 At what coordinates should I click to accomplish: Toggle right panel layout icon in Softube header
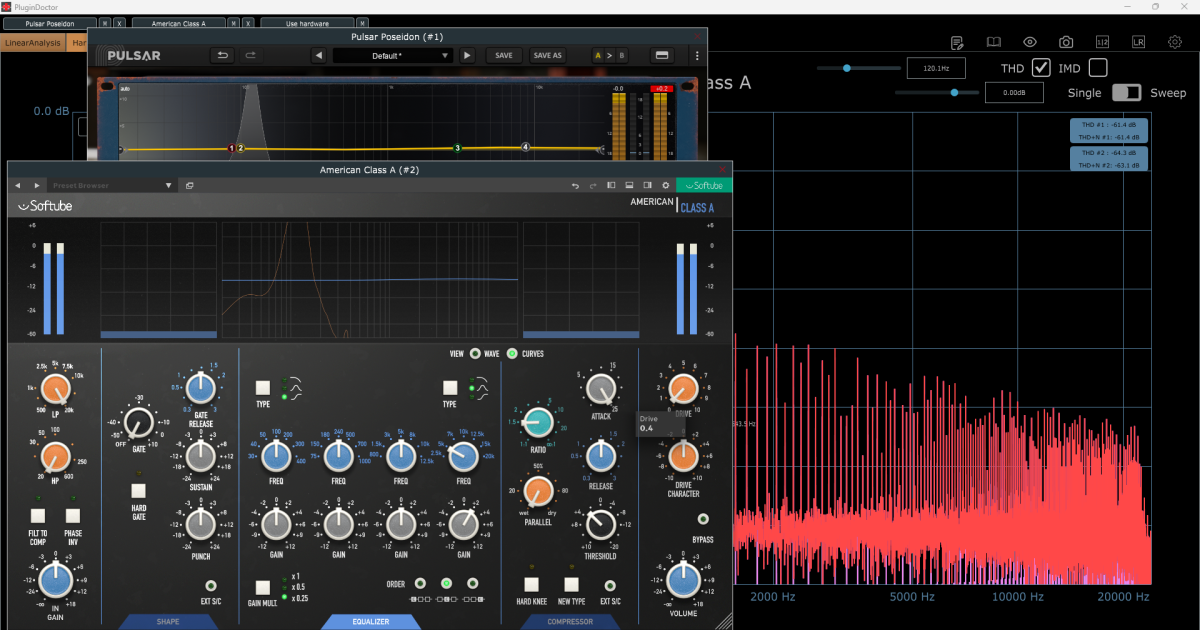coord(648,185)
